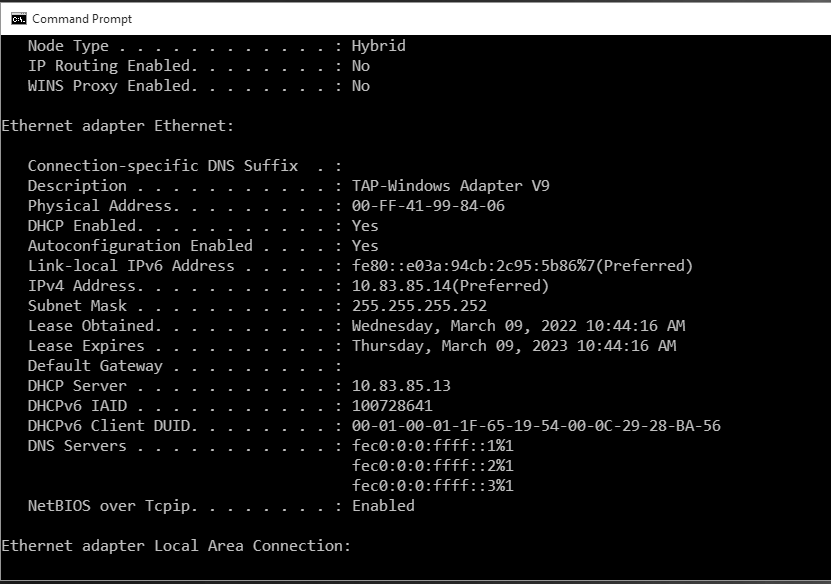This screenshot has width=831, height=584.
Task: Select the Ethernet adapter Ethernet heading
Action: (x=115, y=126)
